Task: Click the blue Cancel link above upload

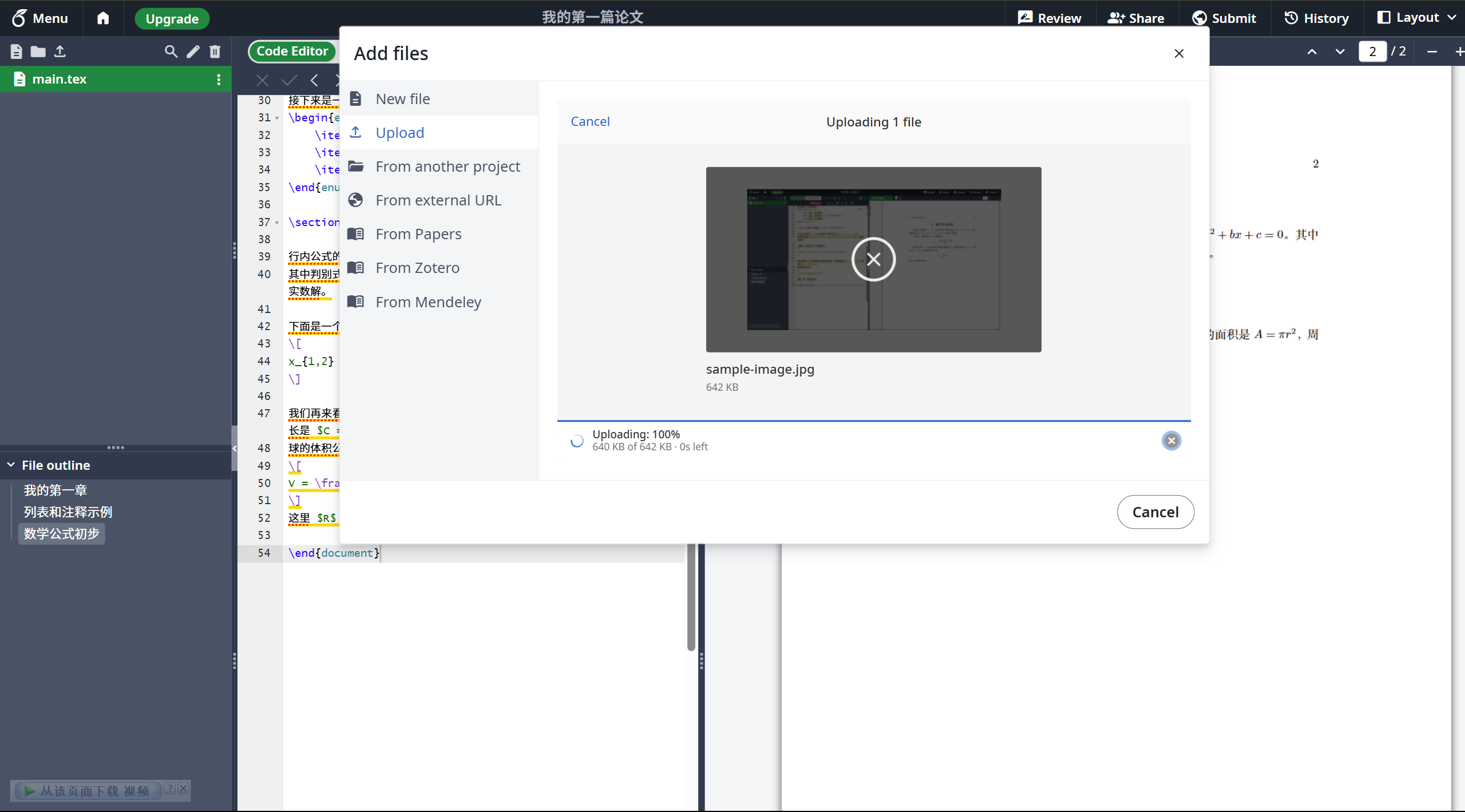Action: coord(590,121)
